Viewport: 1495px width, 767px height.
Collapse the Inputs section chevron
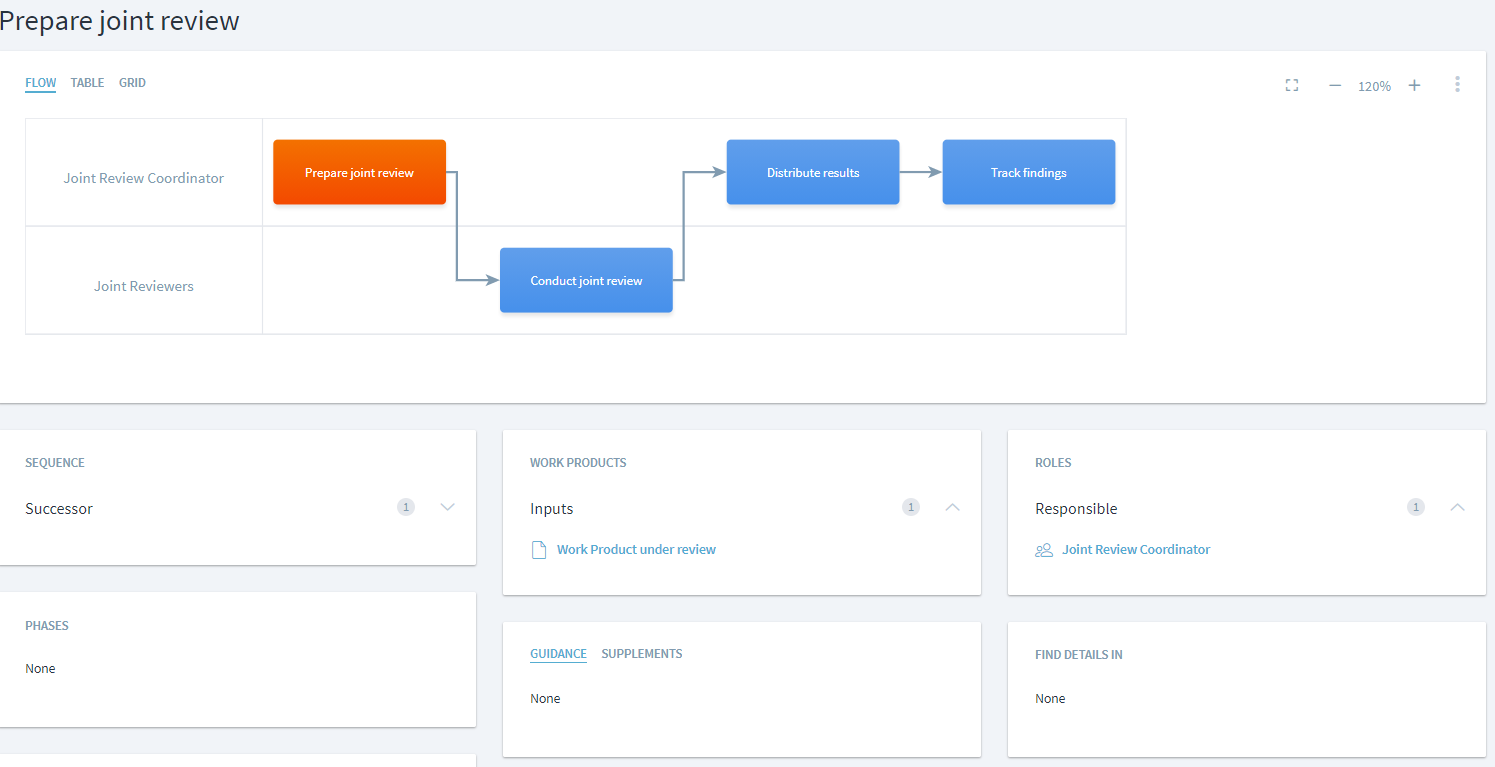[x=952, y=507]
